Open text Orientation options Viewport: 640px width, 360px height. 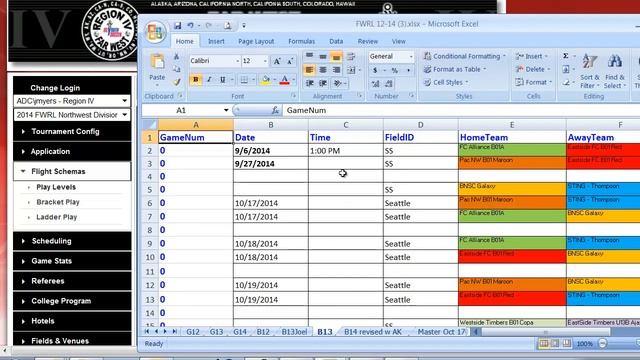(338, 83)
